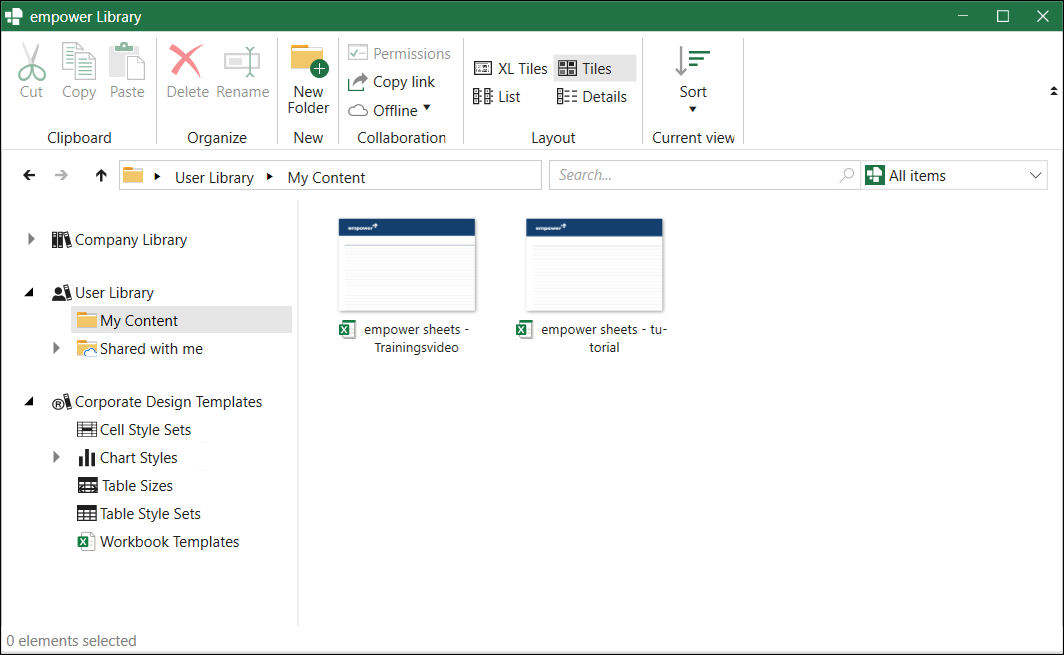Collapse the User Library node
Image resolution: width=1064 pixels, height=655 pixels.
pos(29,293)
